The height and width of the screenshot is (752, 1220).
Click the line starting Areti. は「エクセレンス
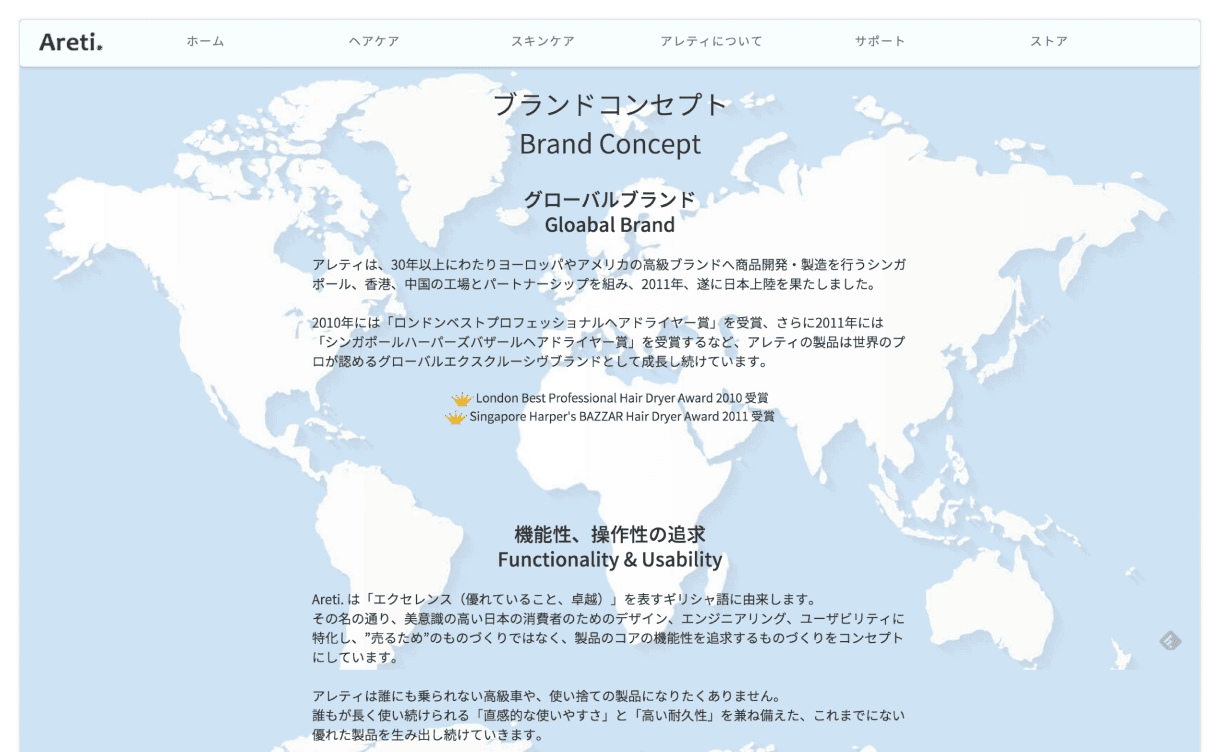(564, 600)
